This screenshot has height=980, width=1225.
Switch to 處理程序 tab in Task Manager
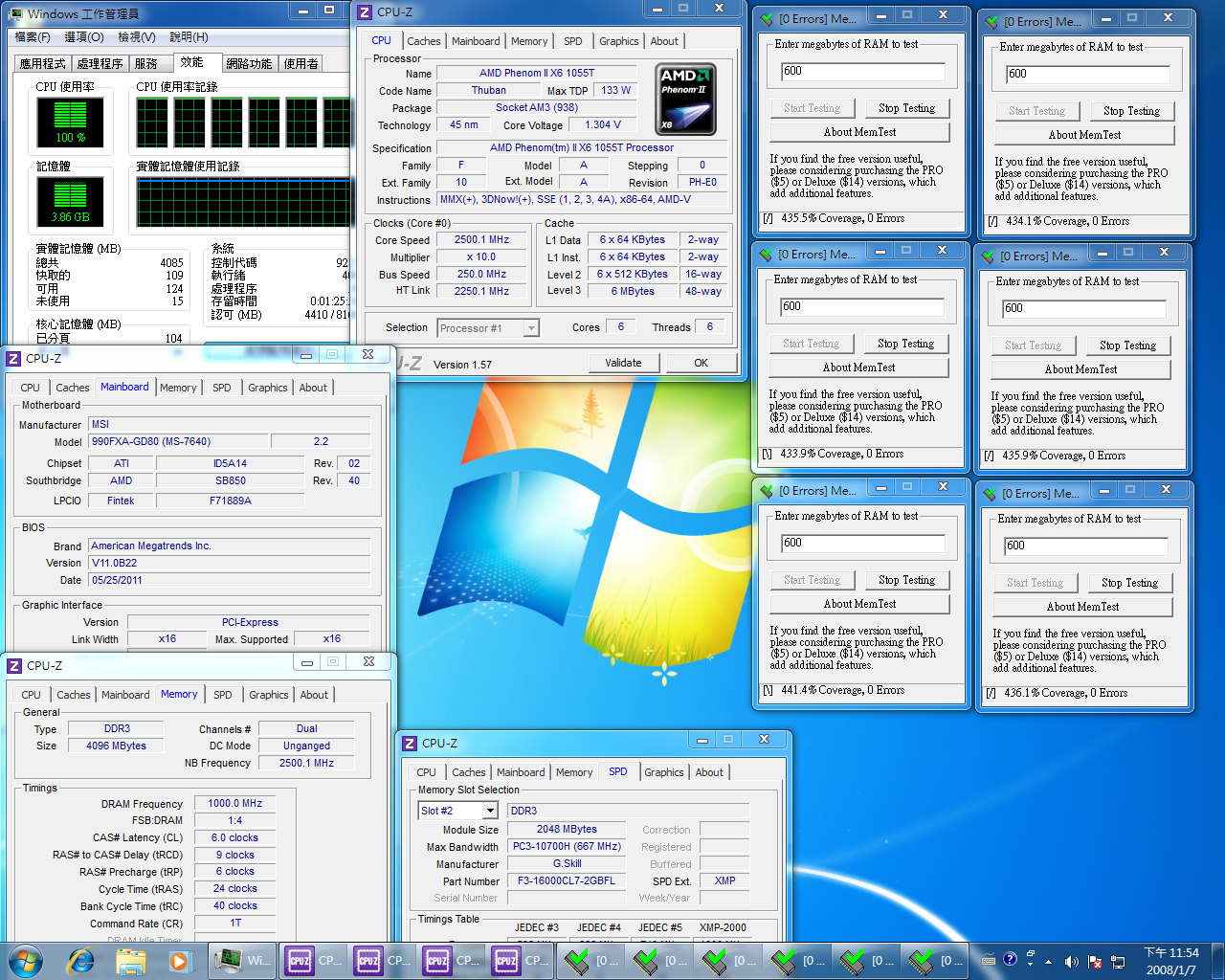pyautogui.click(x=100, y=63)
